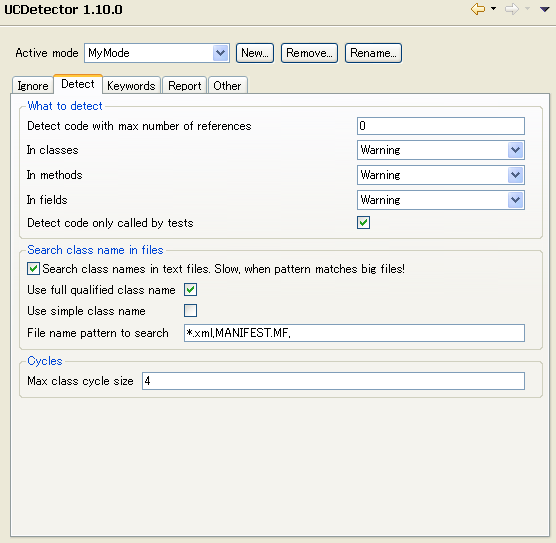Image resolution: width=556 pixels, height=543 pixels.
Task: Expand the Active mode MyMode dropdown
Action: coord(220,53)
